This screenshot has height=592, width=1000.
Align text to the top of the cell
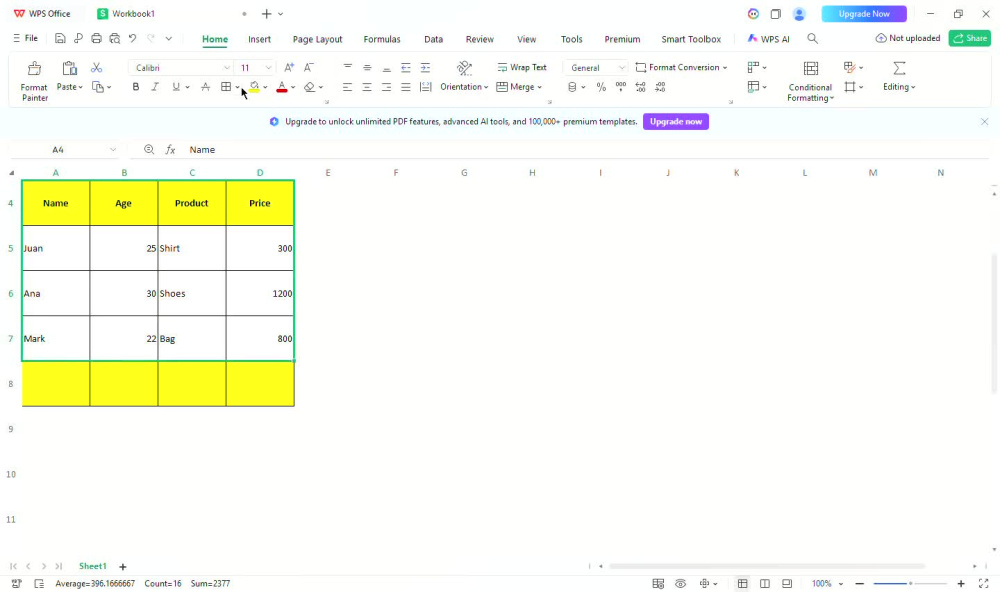click(x=348, y=67)
